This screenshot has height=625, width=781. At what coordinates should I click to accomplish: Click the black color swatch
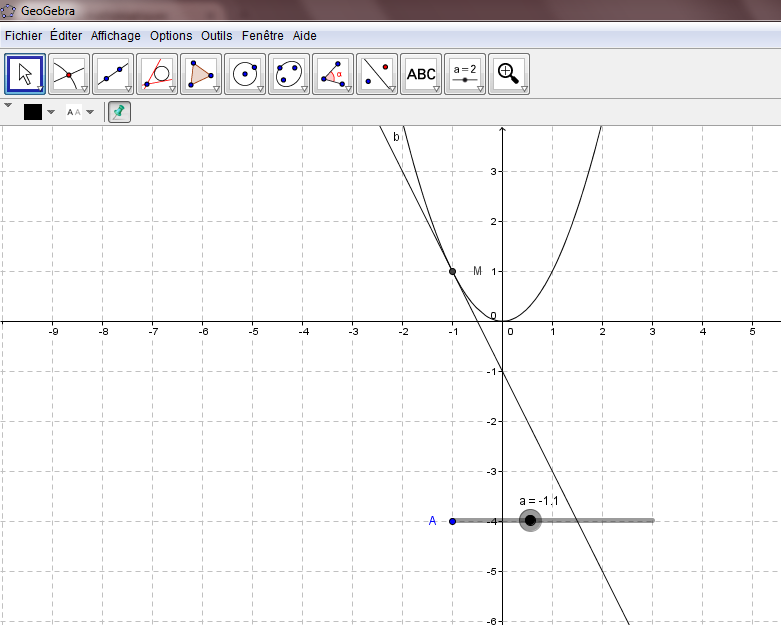pyautogui.click(x=33, y=112)
